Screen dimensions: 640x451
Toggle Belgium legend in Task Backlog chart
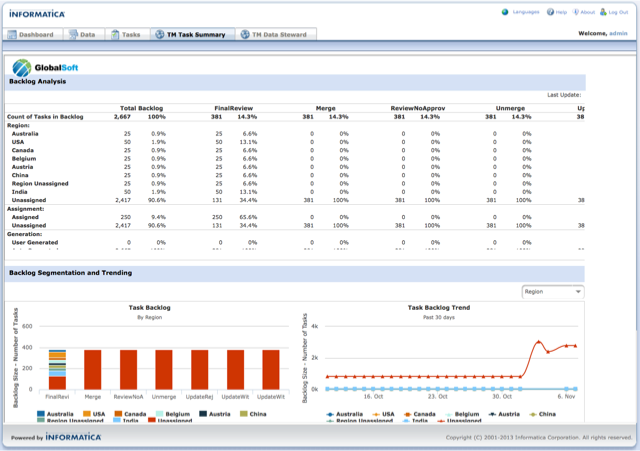click(x=173, y=414)
